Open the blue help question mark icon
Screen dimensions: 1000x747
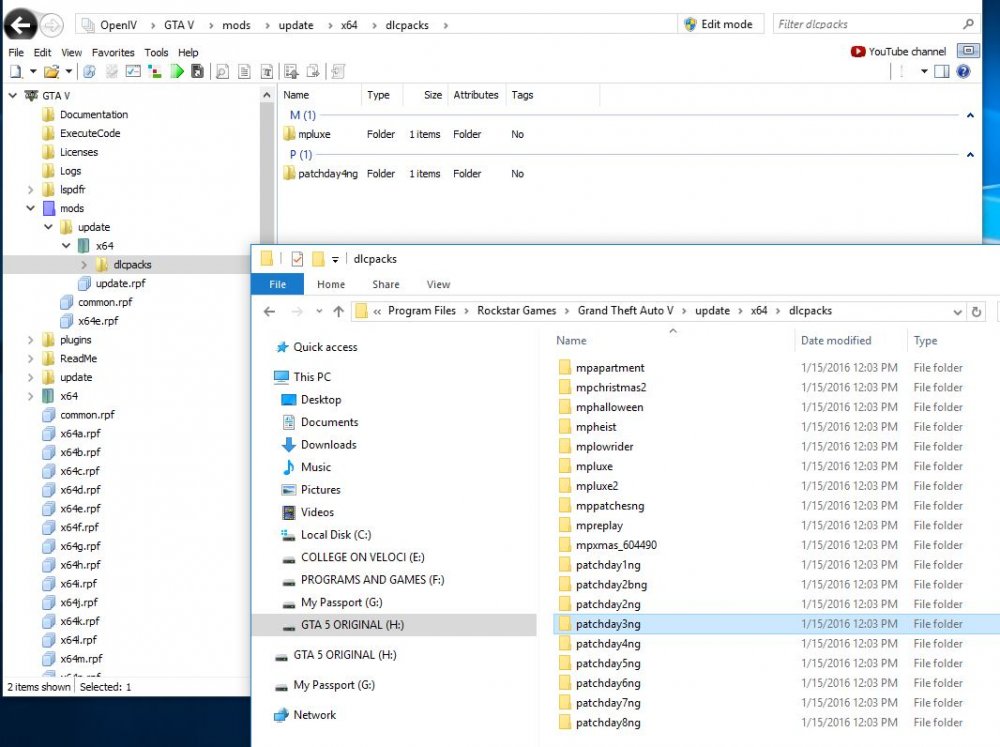(963, 71)
